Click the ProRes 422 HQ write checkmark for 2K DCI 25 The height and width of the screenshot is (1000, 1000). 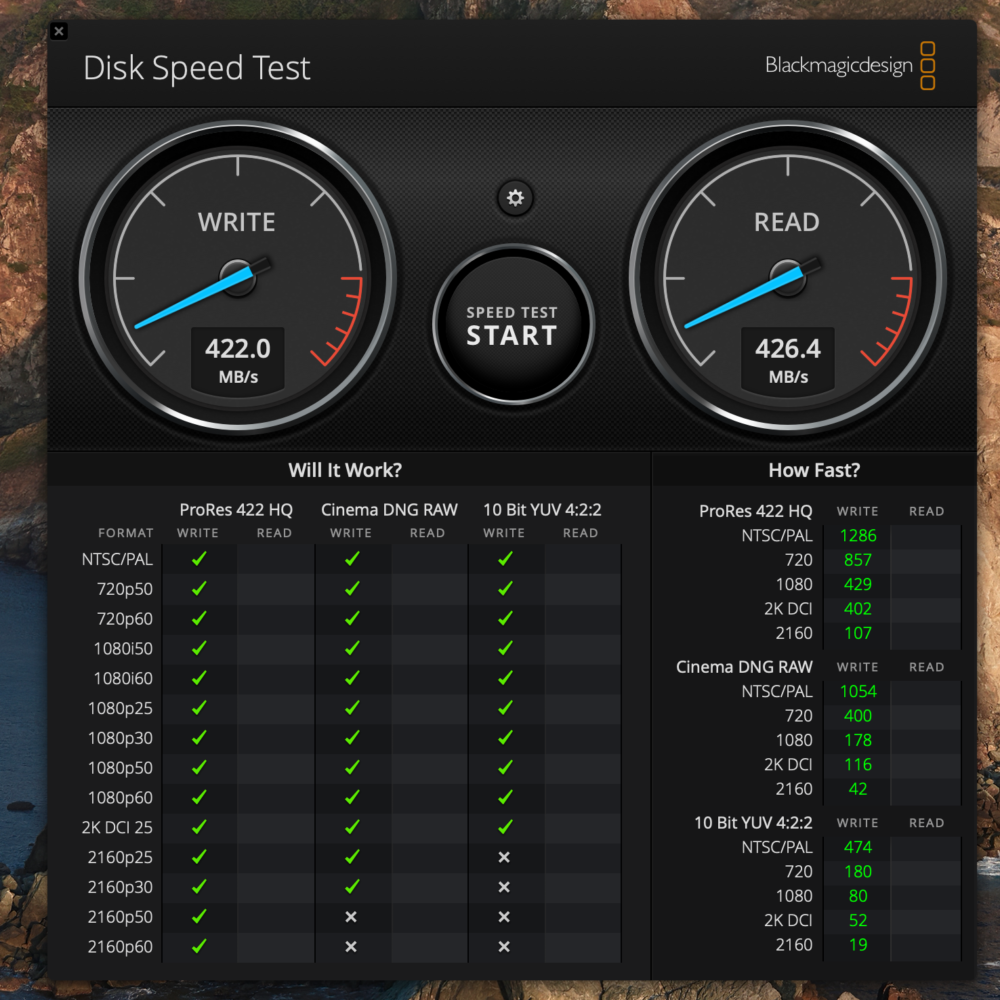tap(199, 827)
